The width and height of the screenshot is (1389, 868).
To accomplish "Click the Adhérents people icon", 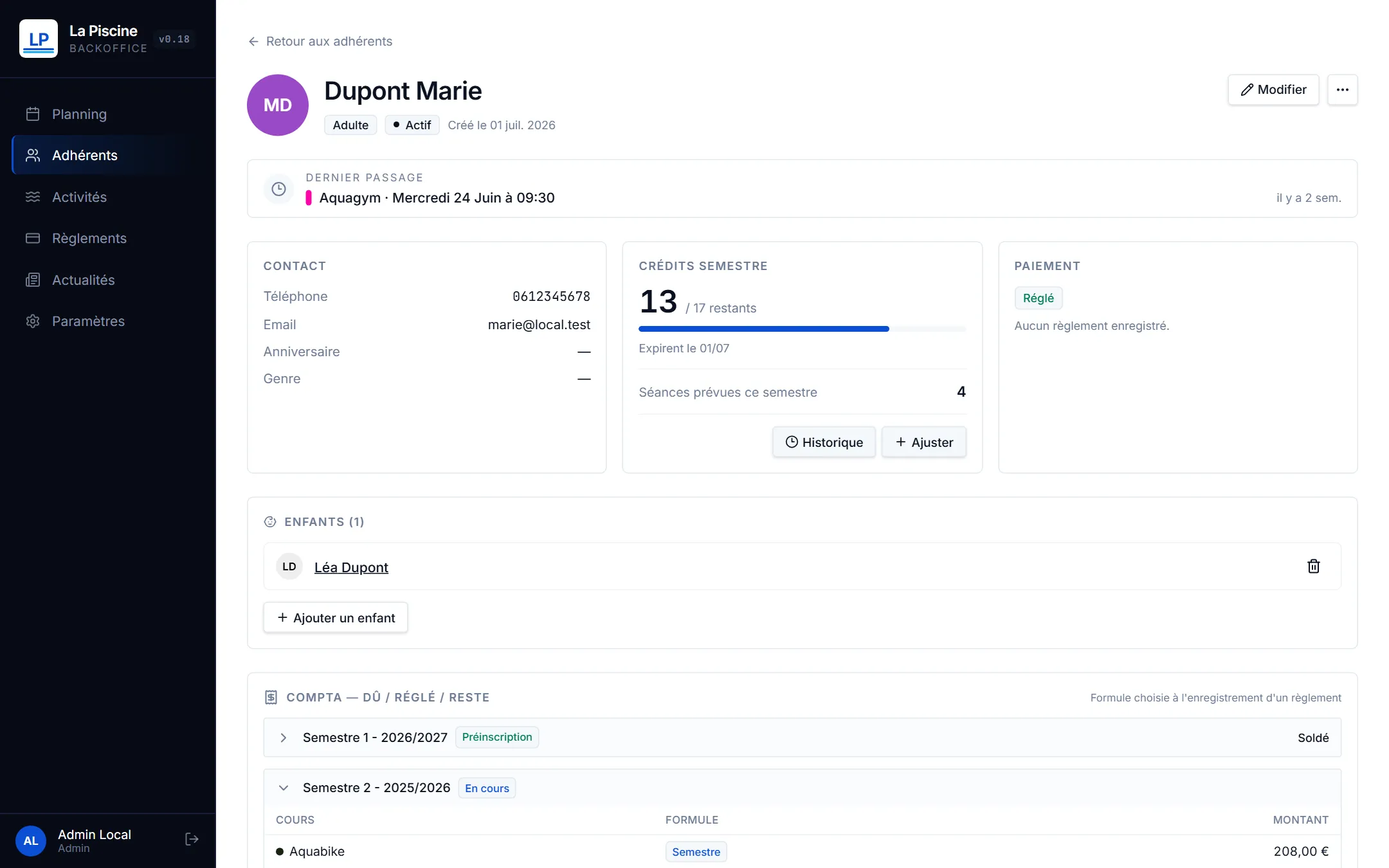I will pos(33,155).
